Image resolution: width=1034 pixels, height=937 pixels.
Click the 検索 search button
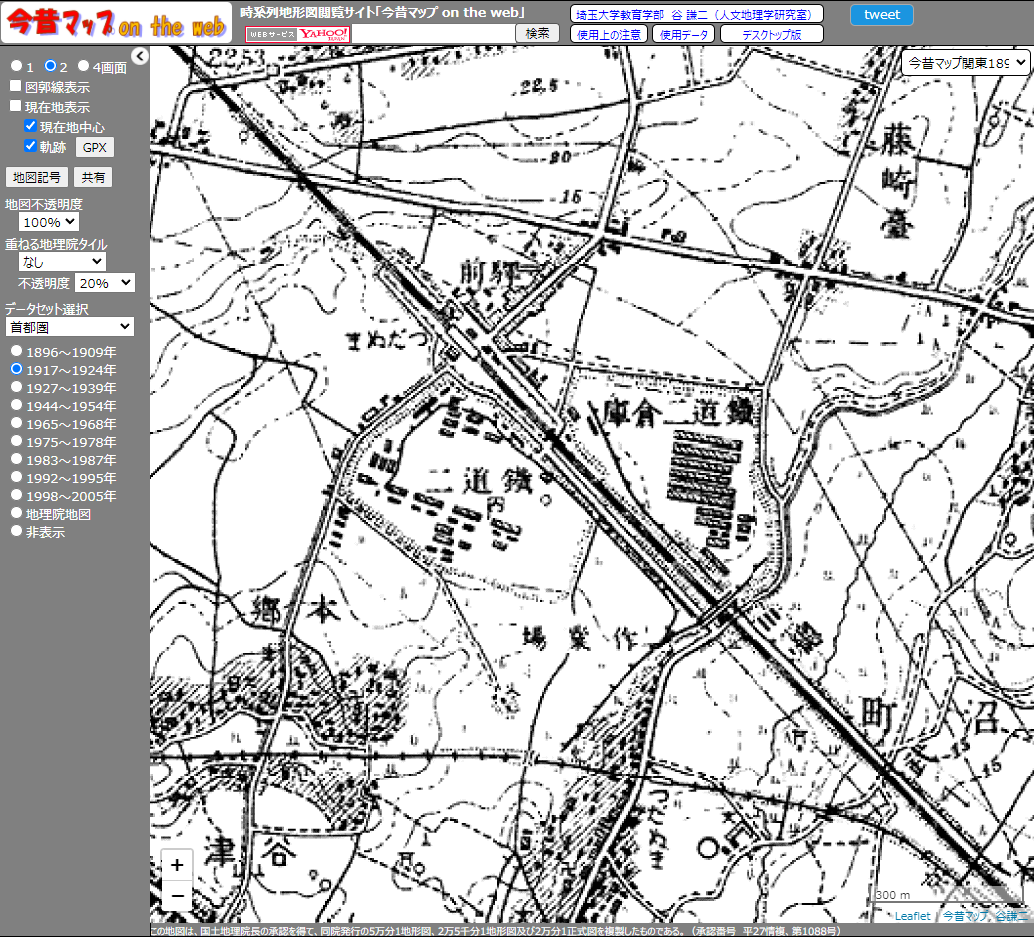537,33
